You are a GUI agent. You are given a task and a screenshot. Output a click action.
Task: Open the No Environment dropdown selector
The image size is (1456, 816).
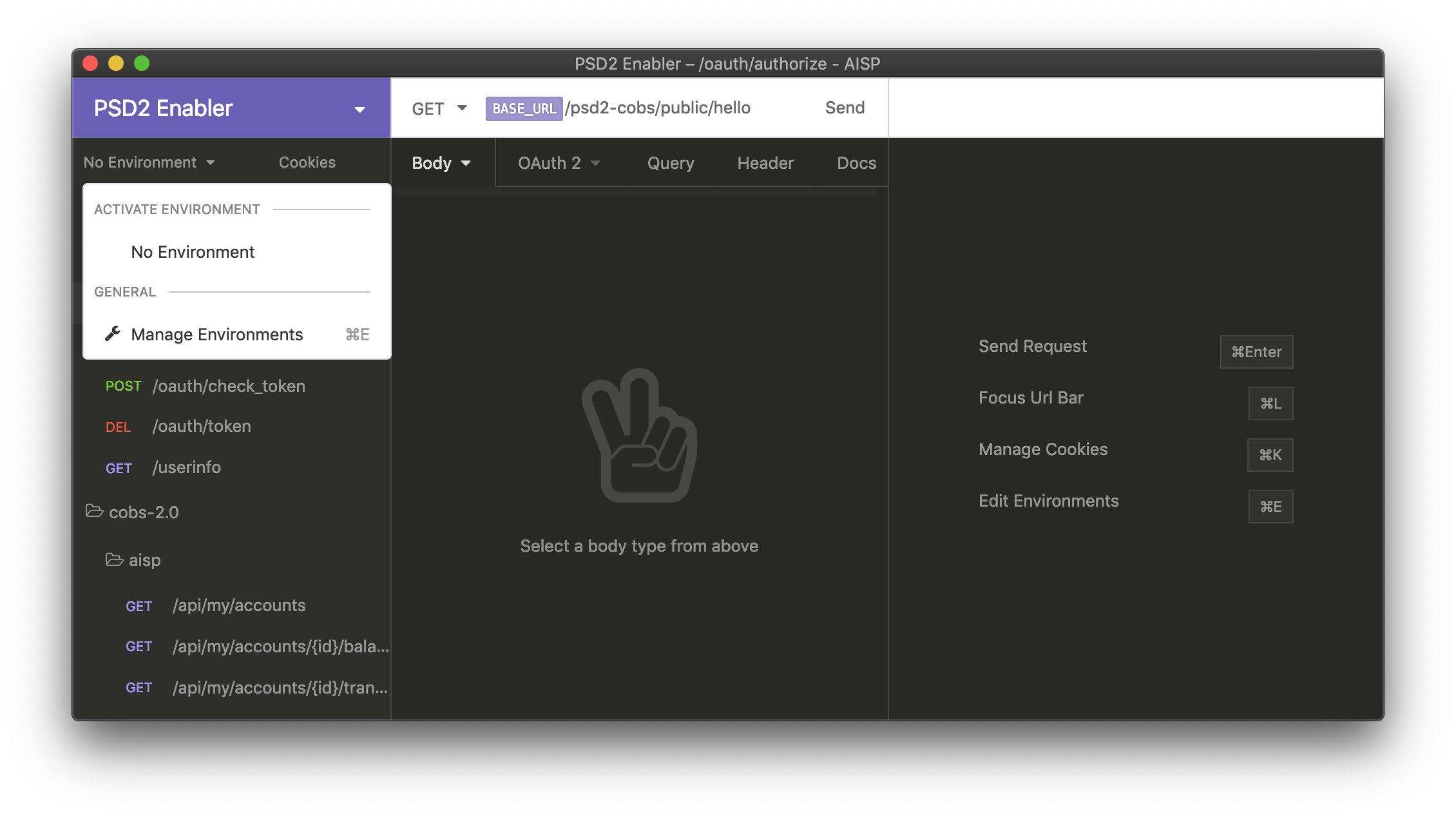point(149,162)
